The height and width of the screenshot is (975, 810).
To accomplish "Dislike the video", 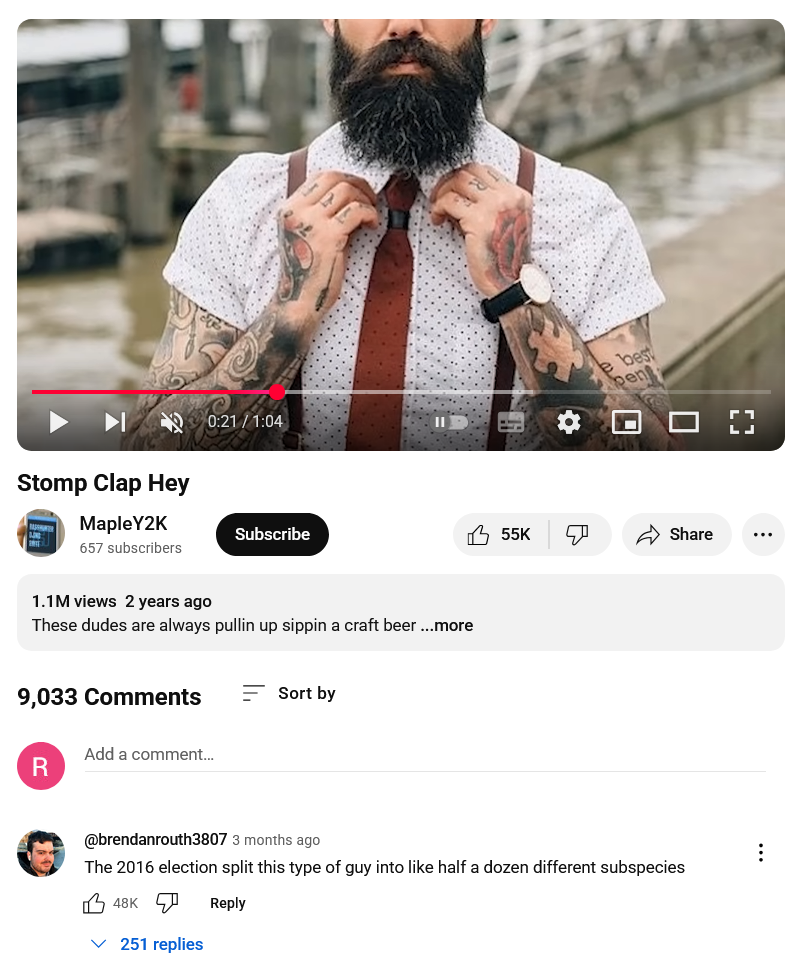I will 579,535.
